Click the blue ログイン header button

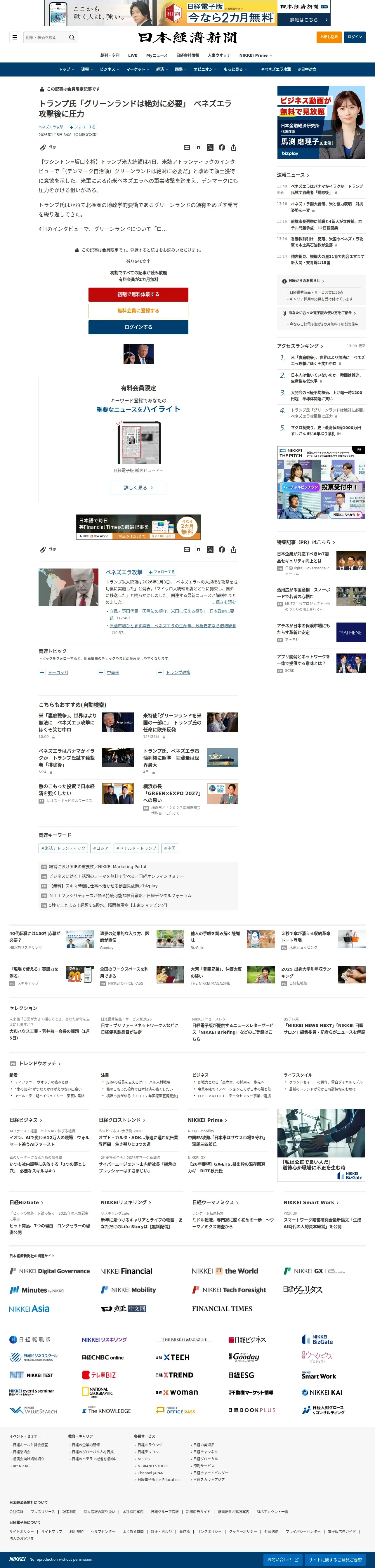355,37
